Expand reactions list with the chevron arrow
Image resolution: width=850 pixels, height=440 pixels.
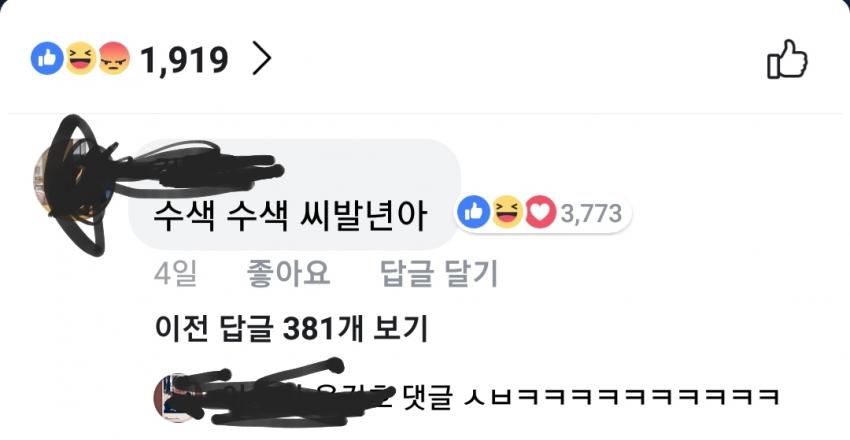coord(262,60)
